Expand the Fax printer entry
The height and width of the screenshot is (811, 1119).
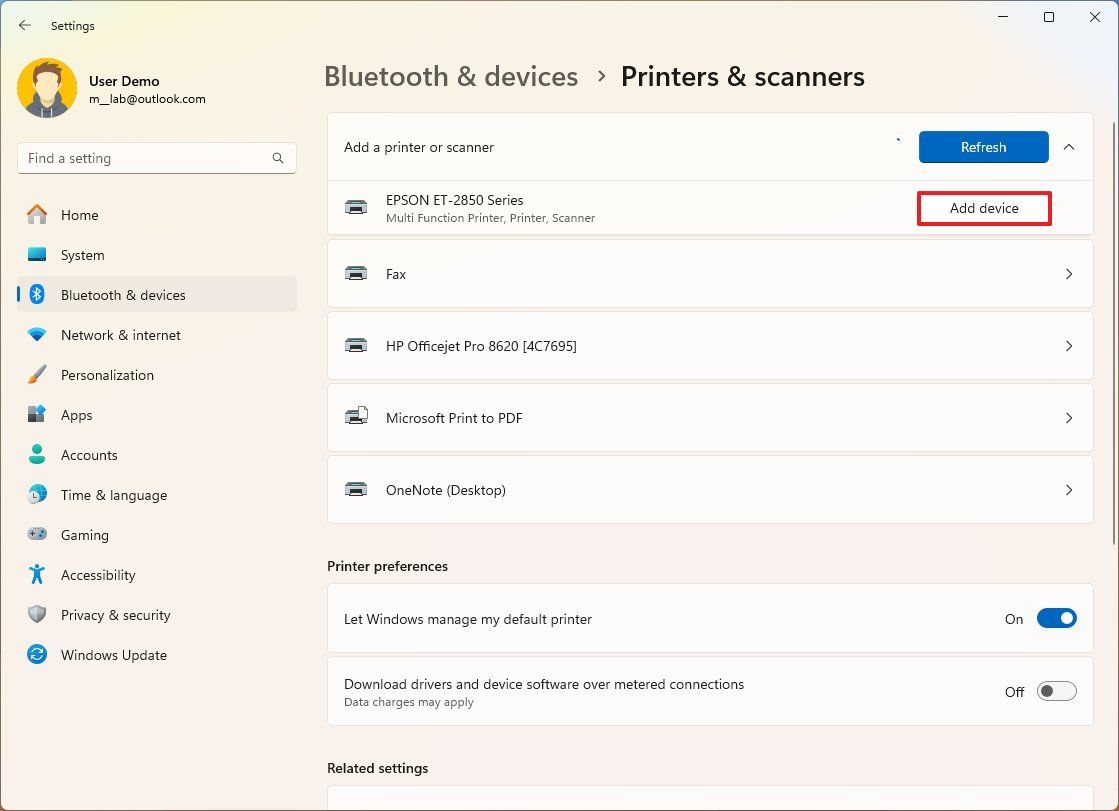[1069, 274]
